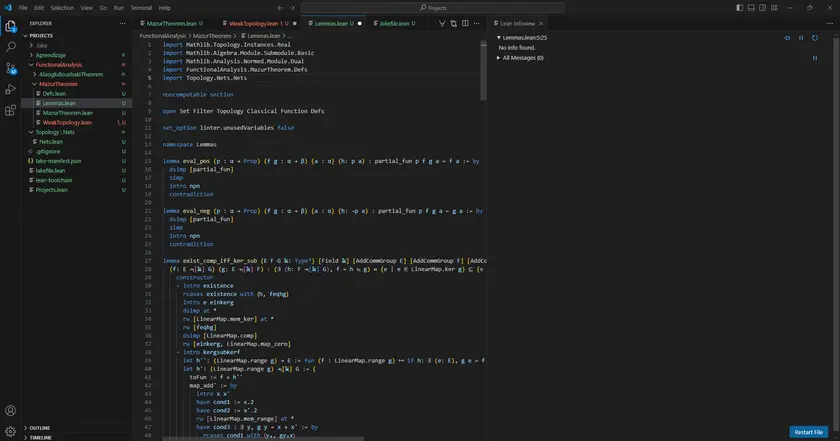Open Explorer panel ellipsis menu
This screenshot has height=441, width=840.
[x=123, y=24]
